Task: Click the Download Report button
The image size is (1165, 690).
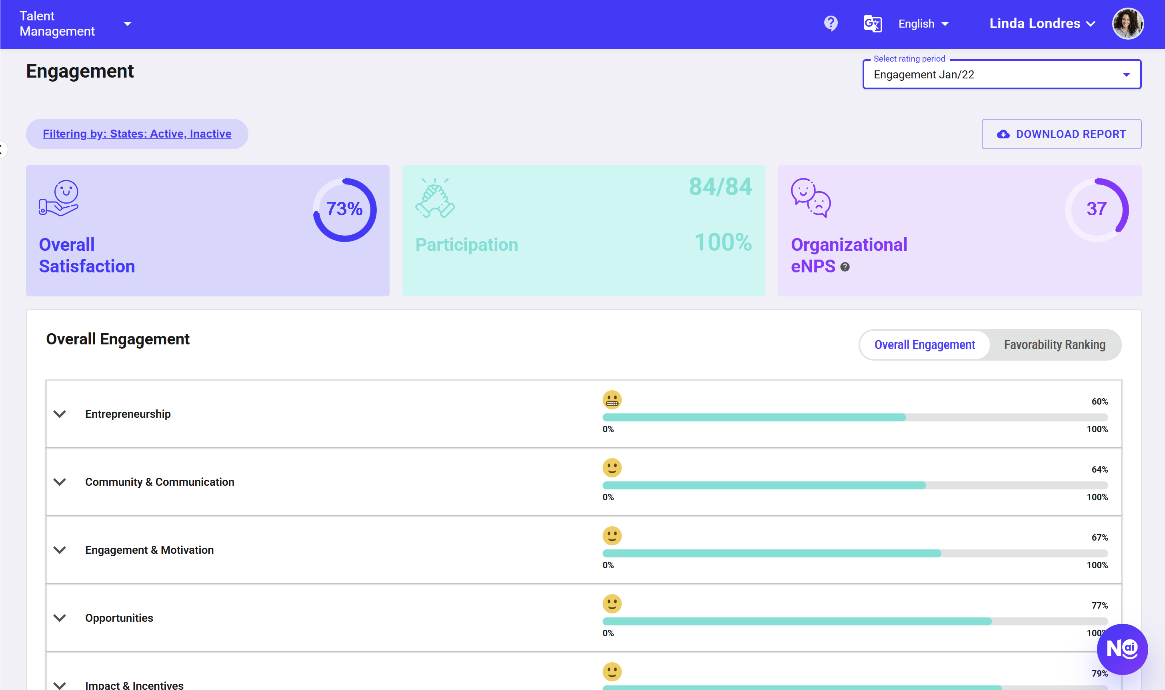Action: point(1061,134)
